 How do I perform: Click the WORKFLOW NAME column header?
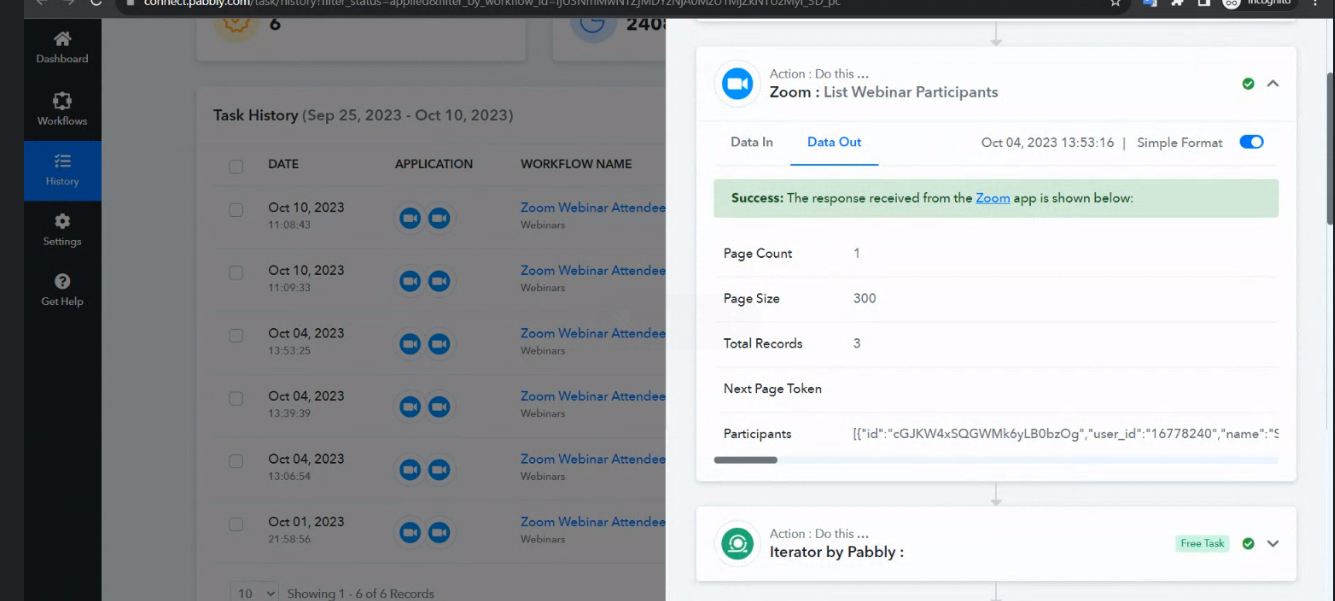click(x=576, y=164)
